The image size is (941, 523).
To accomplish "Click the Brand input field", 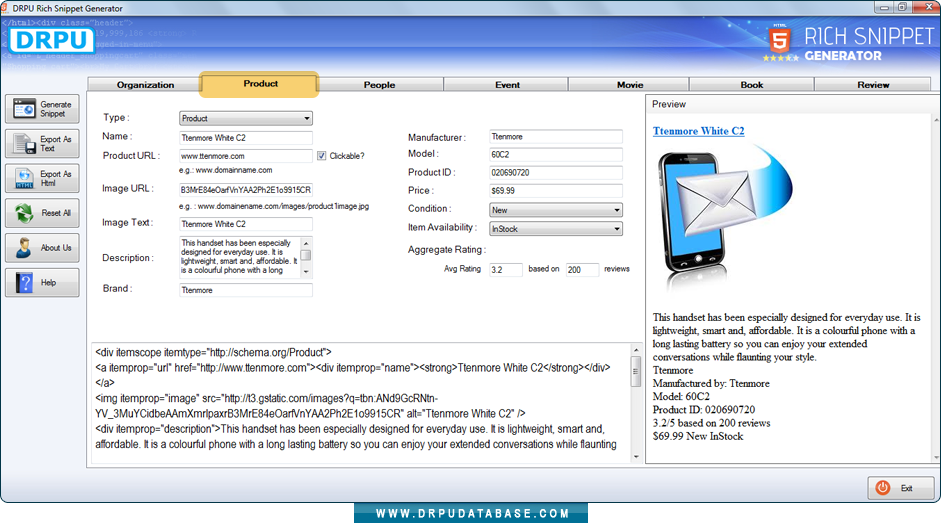I will pyautogui.click(x=245, y=290).
